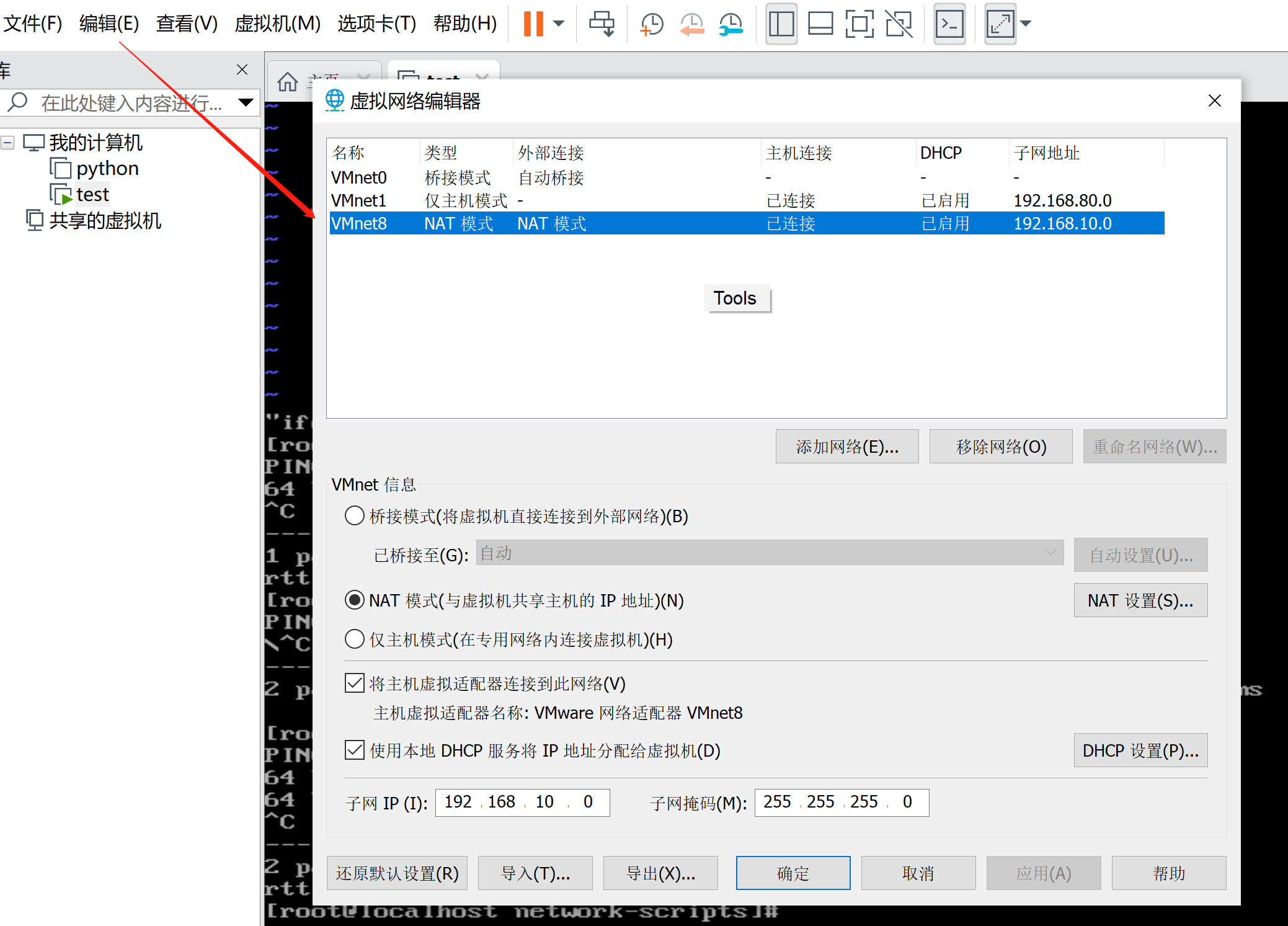Close the library panel

tap(242, 69)
